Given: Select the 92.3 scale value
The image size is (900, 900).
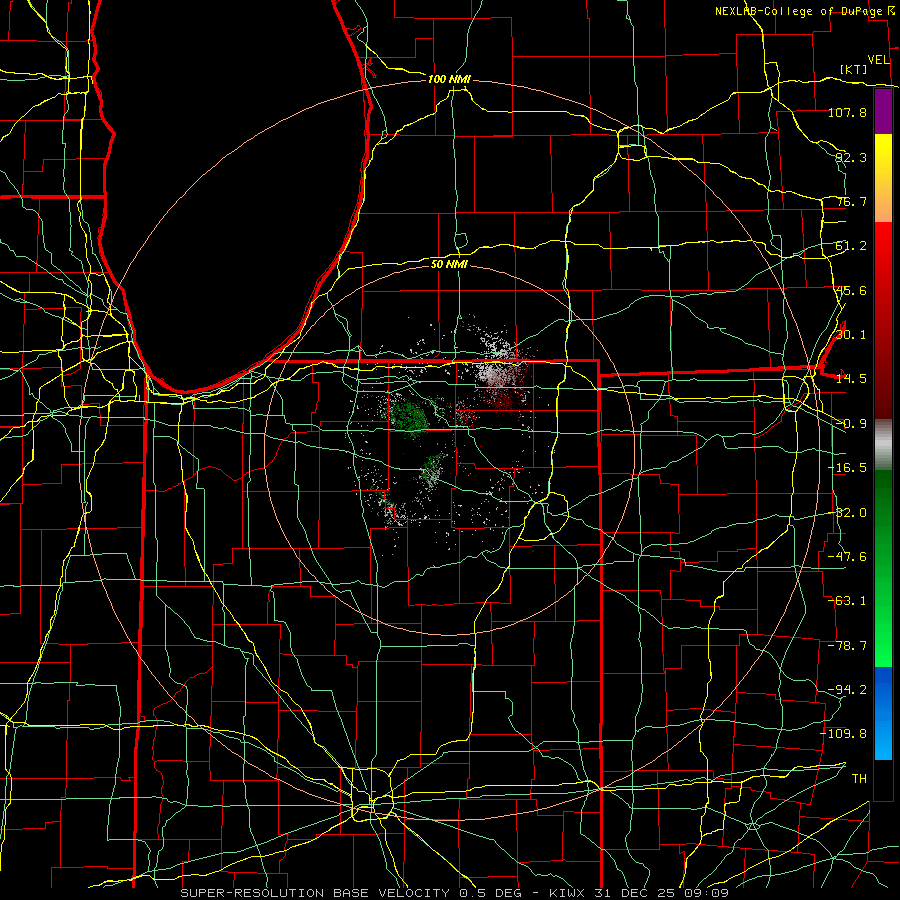Looking at the screenshot, I should (x=851, y=157).
